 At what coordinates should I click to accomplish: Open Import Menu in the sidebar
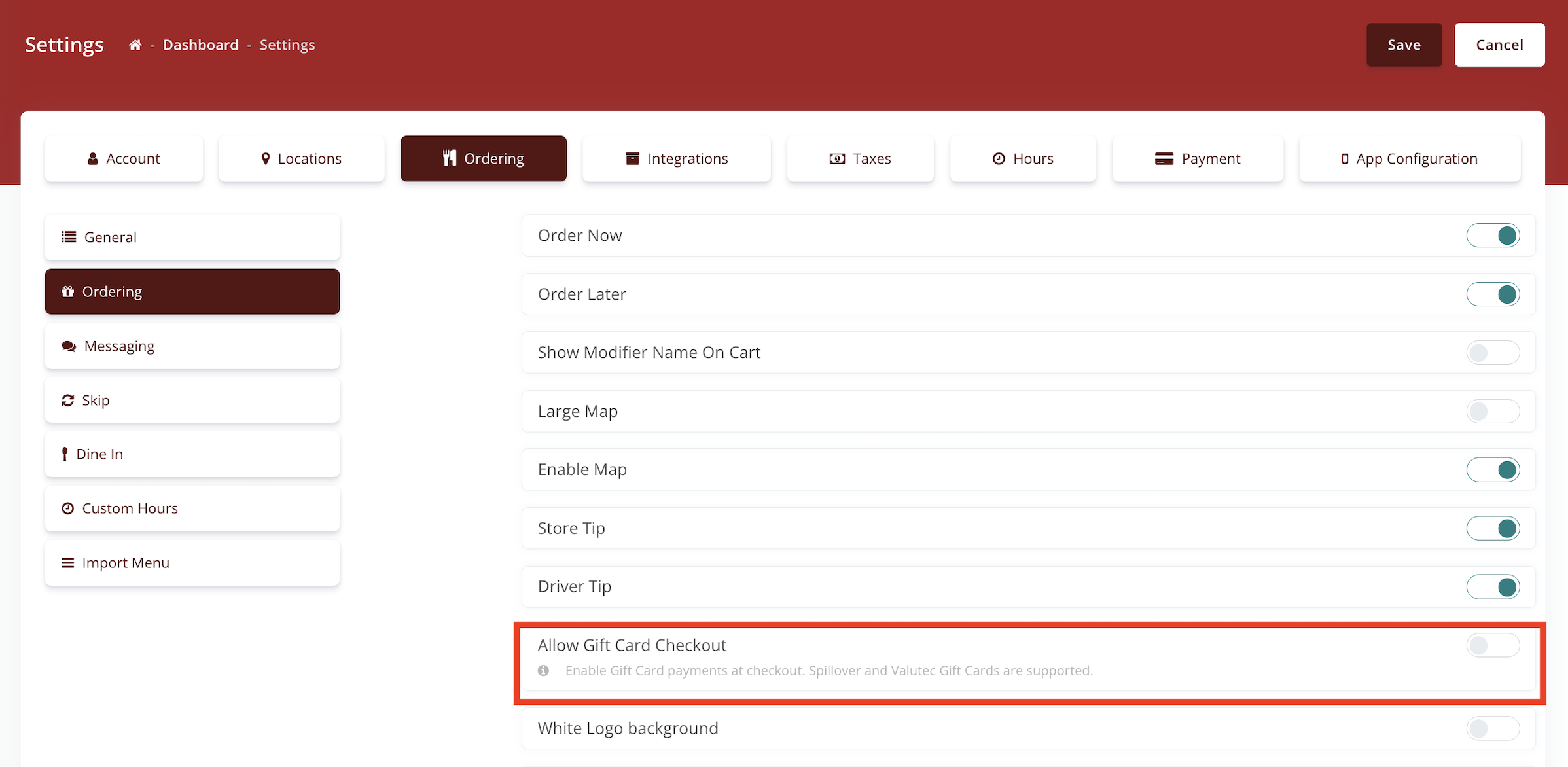tap(192, 563)
